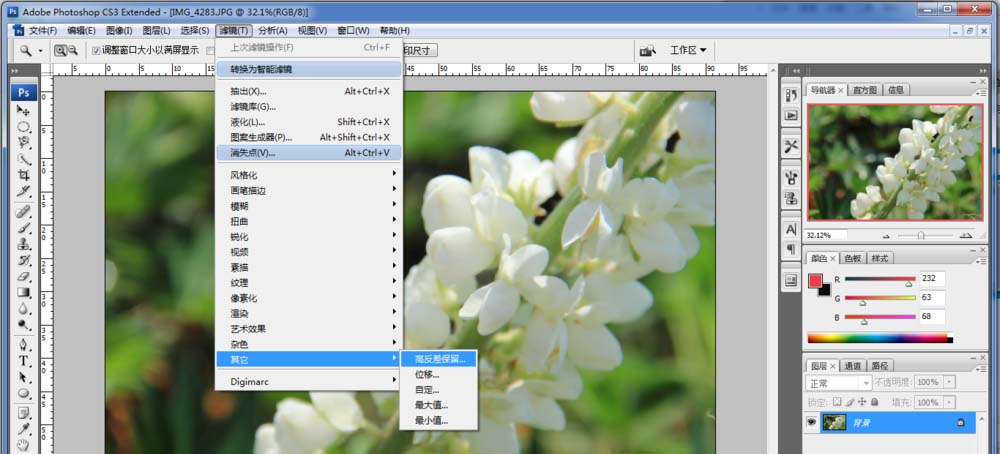Click the navigator zoom percentage field
The image size is (1000, 454).
pyautogui.click(x=827, y=235)
